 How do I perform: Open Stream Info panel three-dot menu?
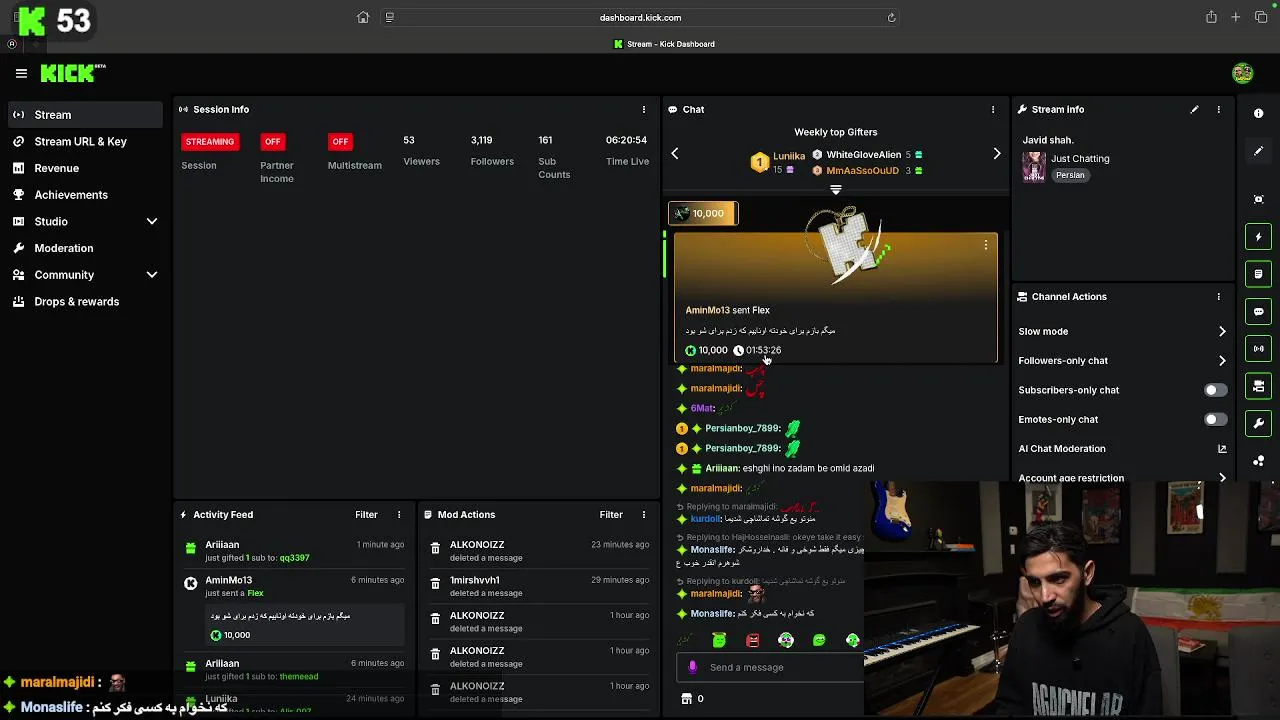1218,109
